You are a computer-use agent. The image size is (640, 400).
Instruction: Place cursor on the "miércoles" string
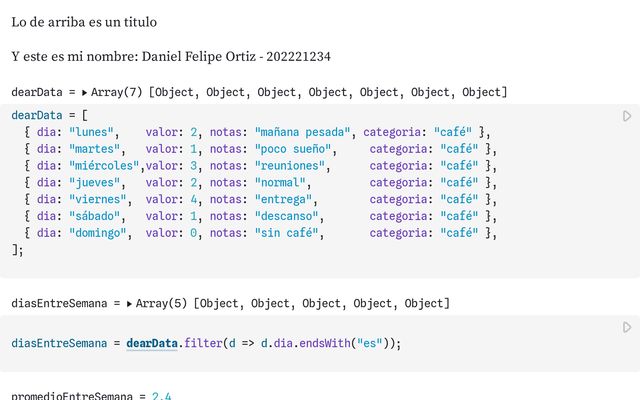(x=104, y=166)
